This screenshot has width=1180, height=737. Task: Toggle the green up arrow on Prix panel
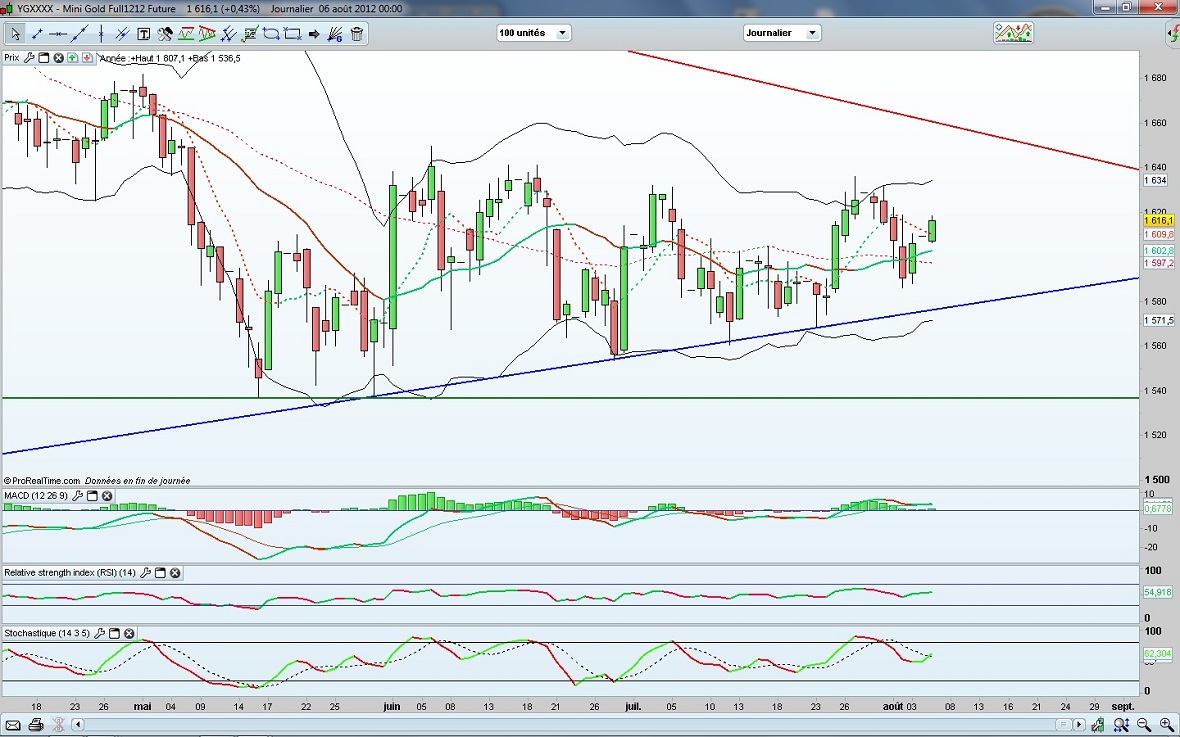coord(73,58)
